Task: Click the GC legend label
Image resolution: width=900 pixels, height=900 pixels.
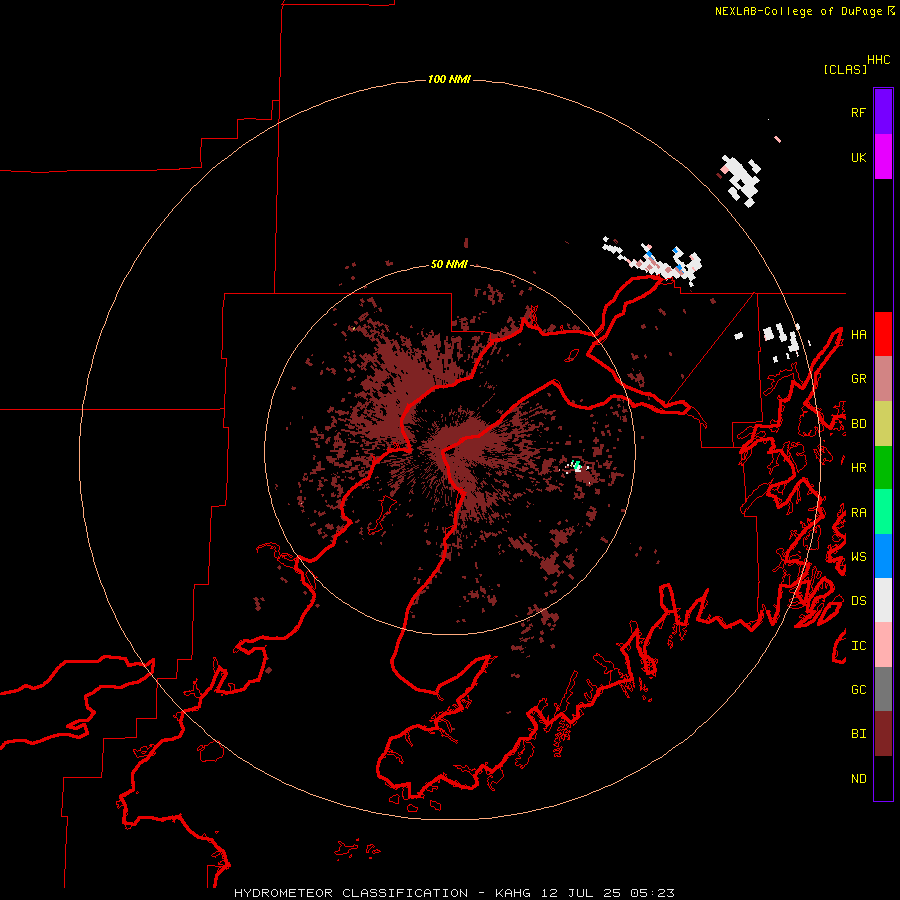Action: point(858,690)
